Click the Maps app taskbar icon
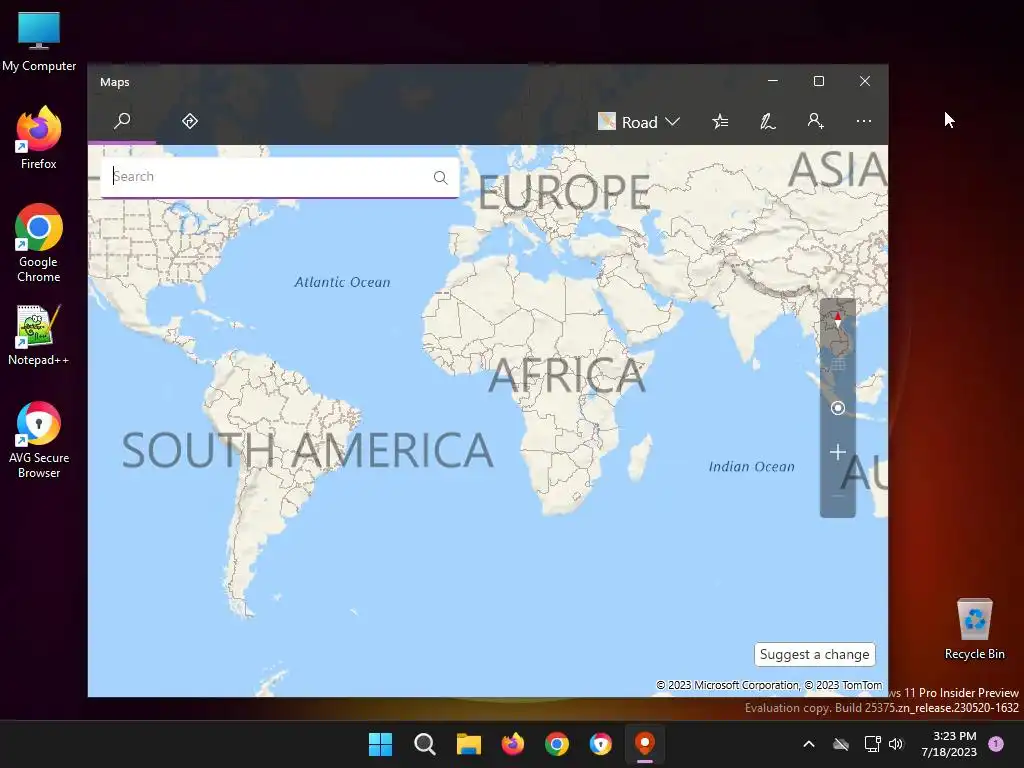The width and height of the screenshot is (1024, 768). click(x=645, y=744)
